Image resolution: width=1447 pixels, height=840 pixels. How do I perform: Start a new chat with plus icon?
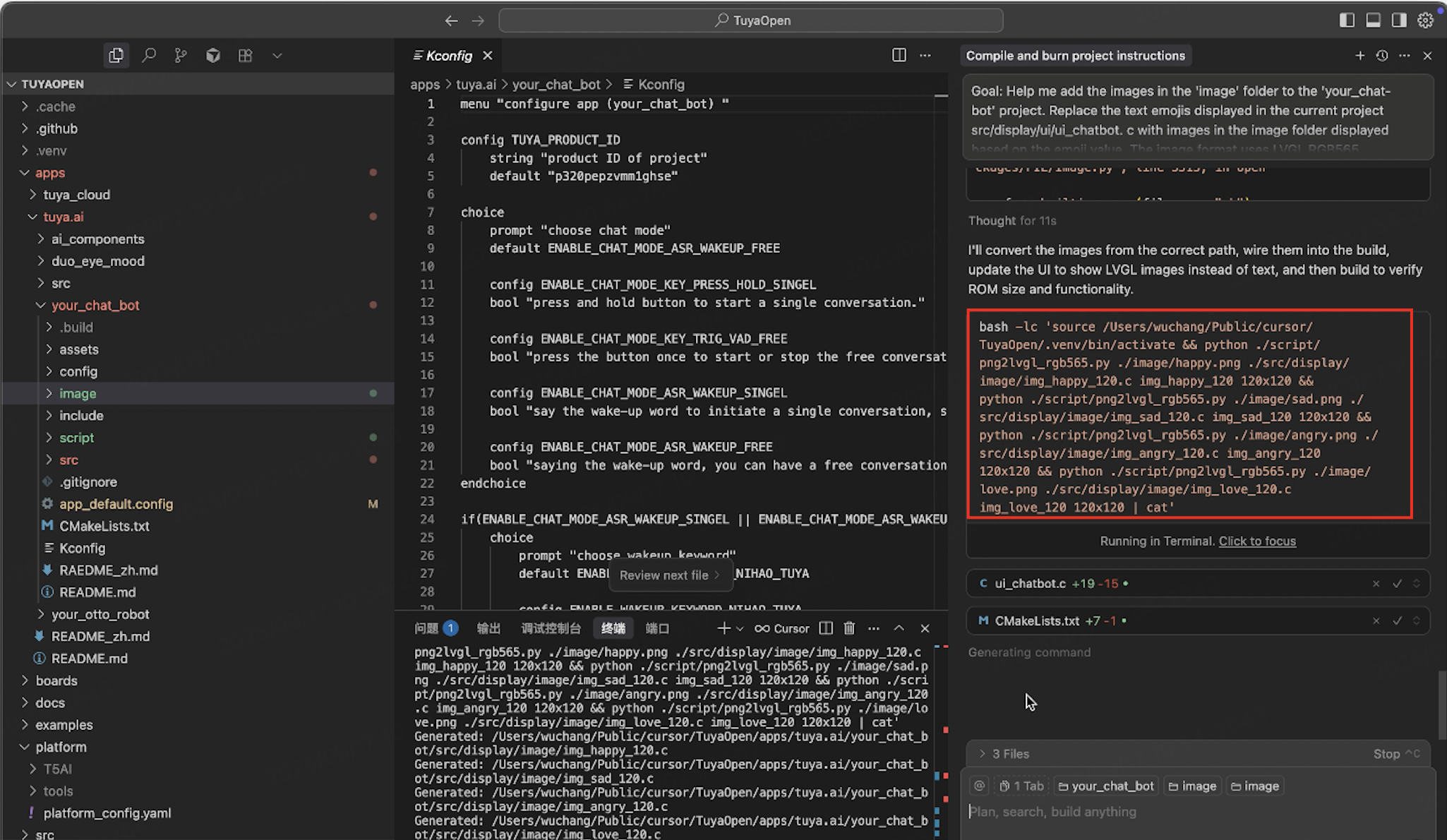[x=1359, y=55]
